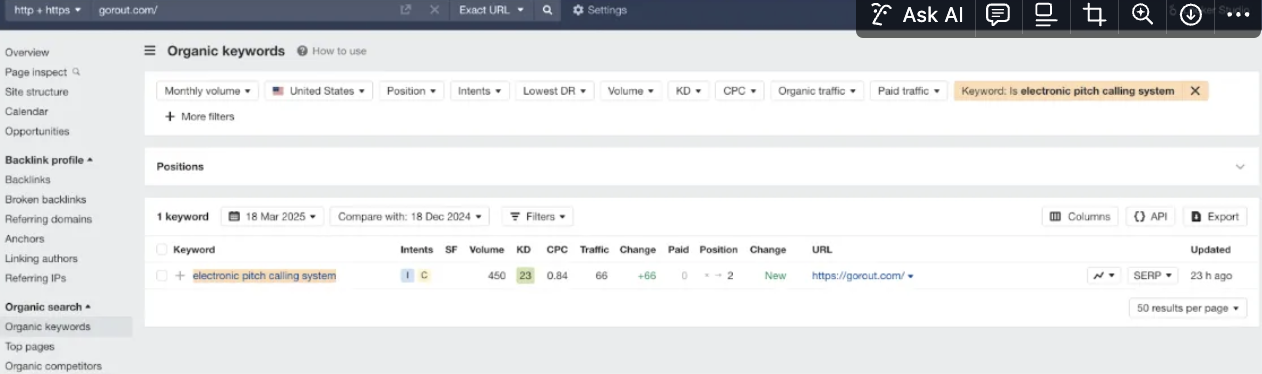Toggle the select-all checkbox in the table header
1262x374 pixels.
coord(162,250)
